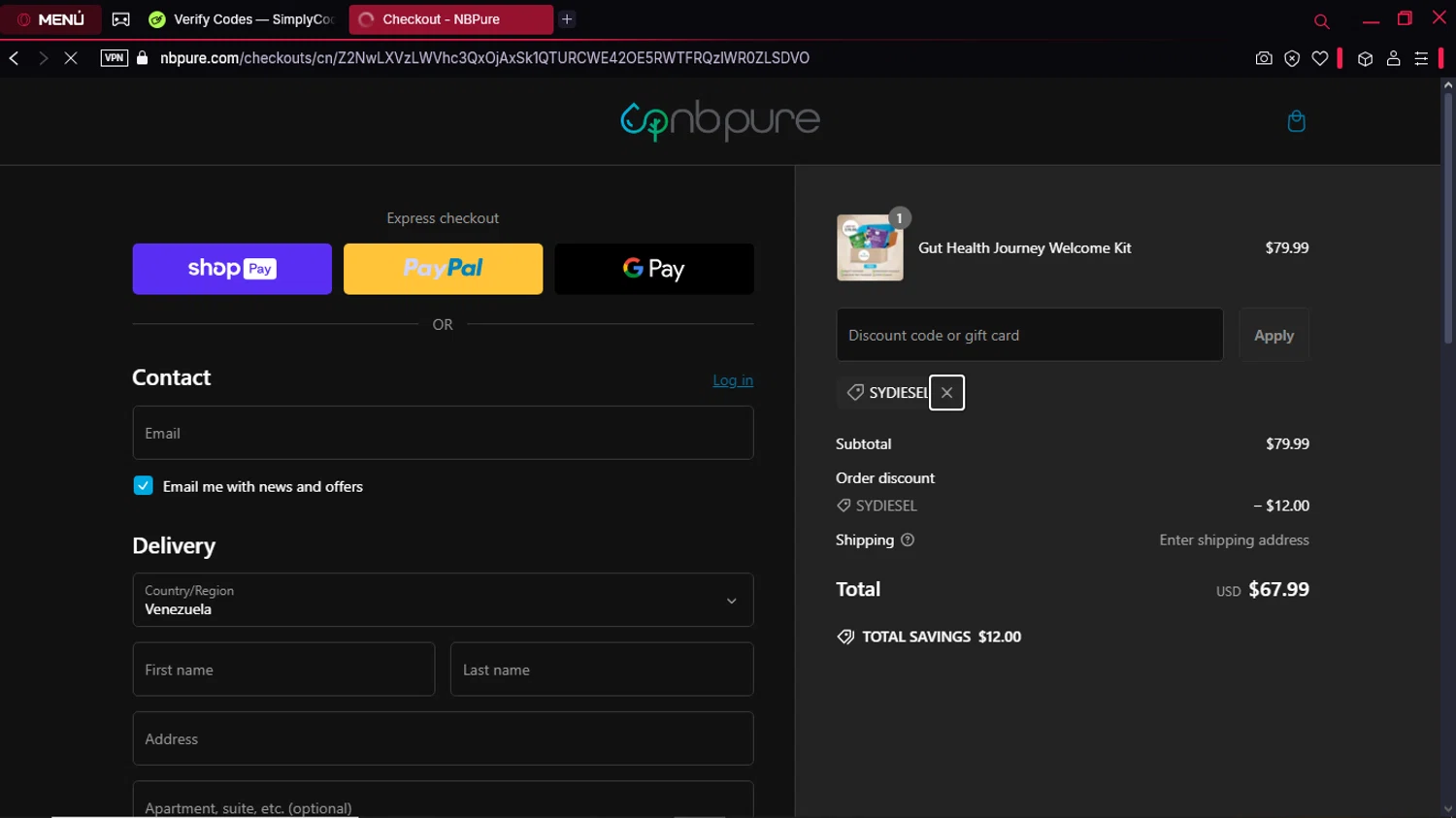
Task: Click the scrollbar up arrow
Action: point(1447,85)
